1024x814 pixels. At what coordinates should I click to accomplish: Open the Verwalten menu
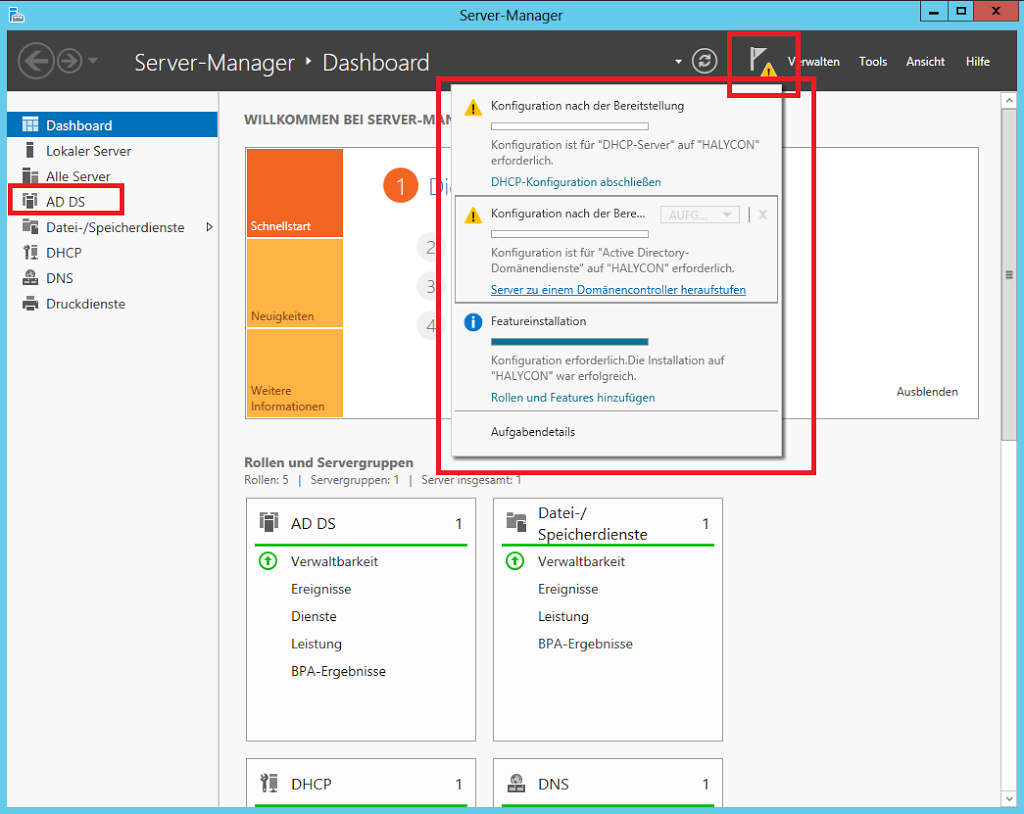coord(815,62)
